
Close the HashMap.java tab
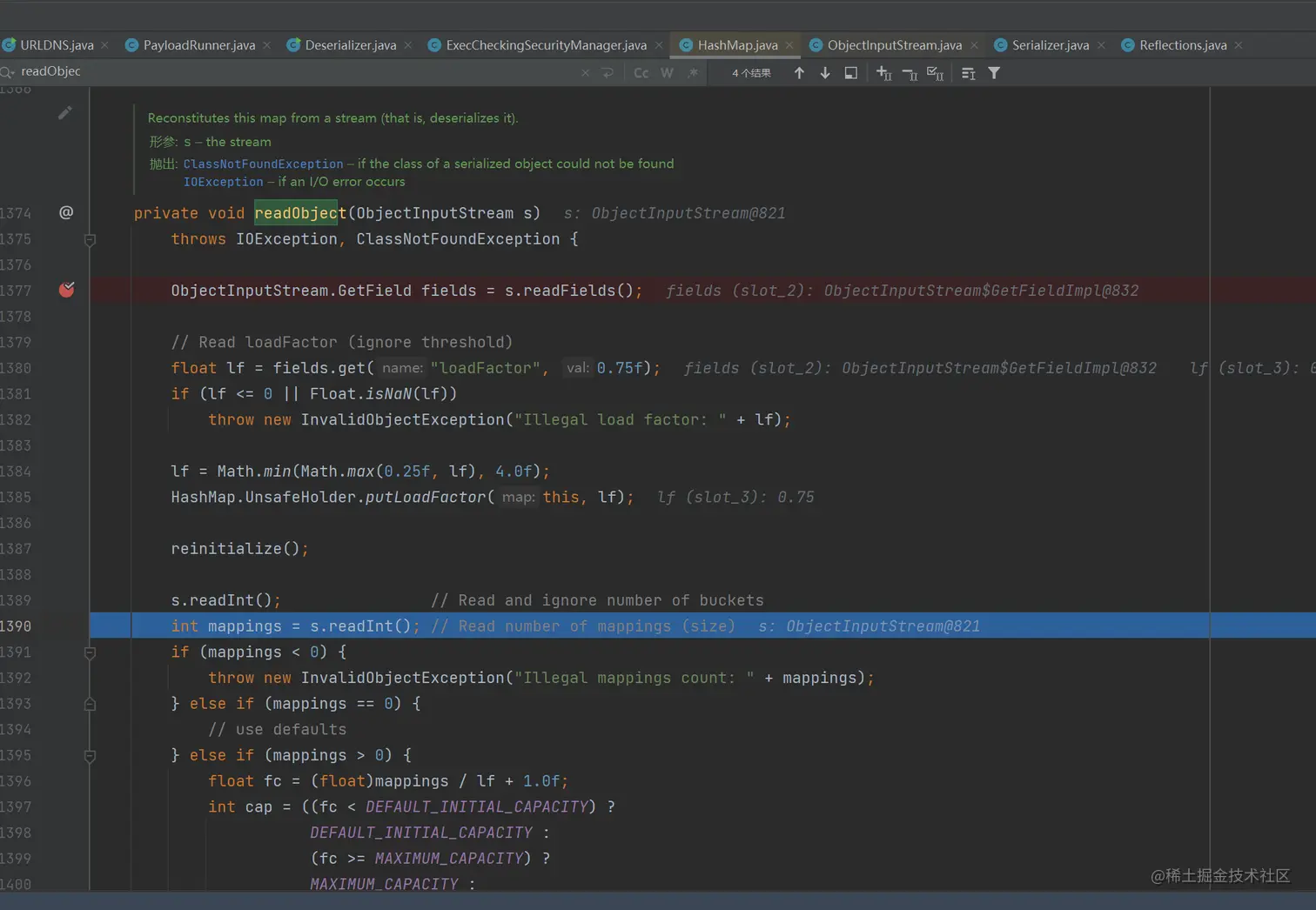789,45
